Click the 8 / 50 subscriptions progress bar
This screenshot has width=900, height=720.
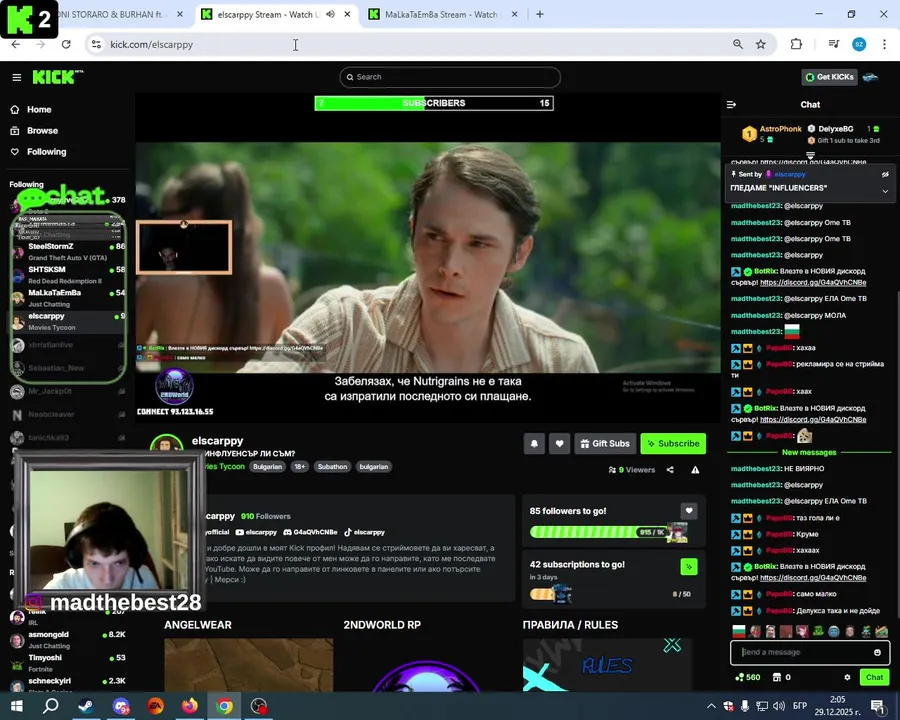(x=610, y=594)
